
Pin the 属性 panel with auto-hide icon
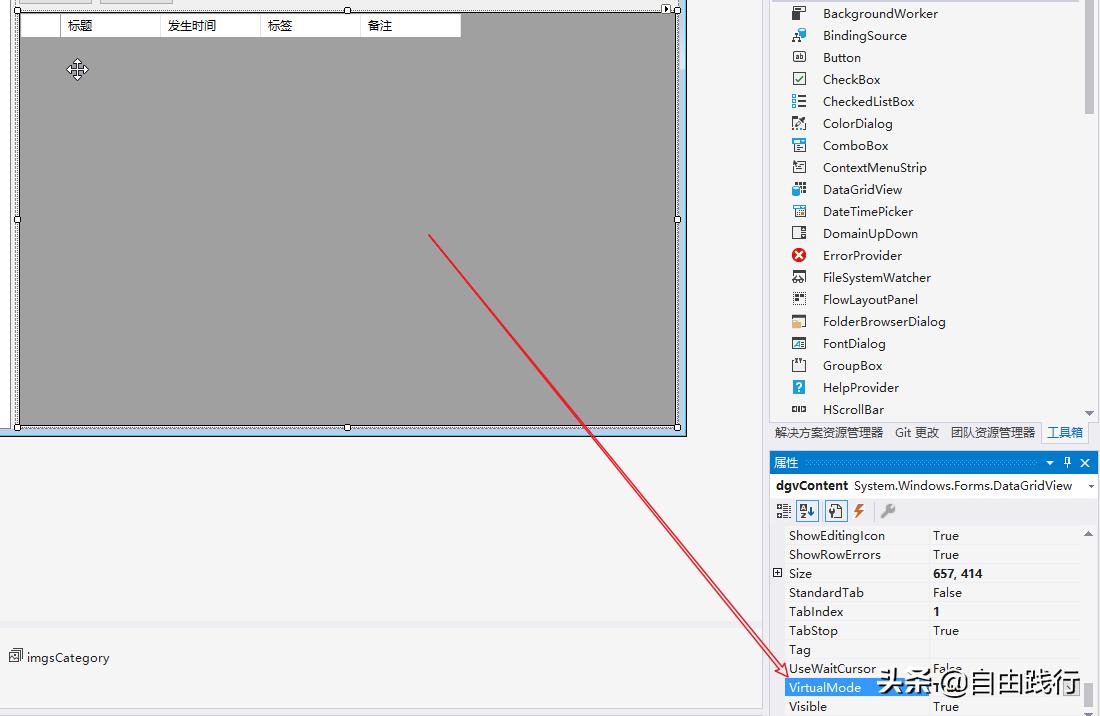tap(1067, 462)
